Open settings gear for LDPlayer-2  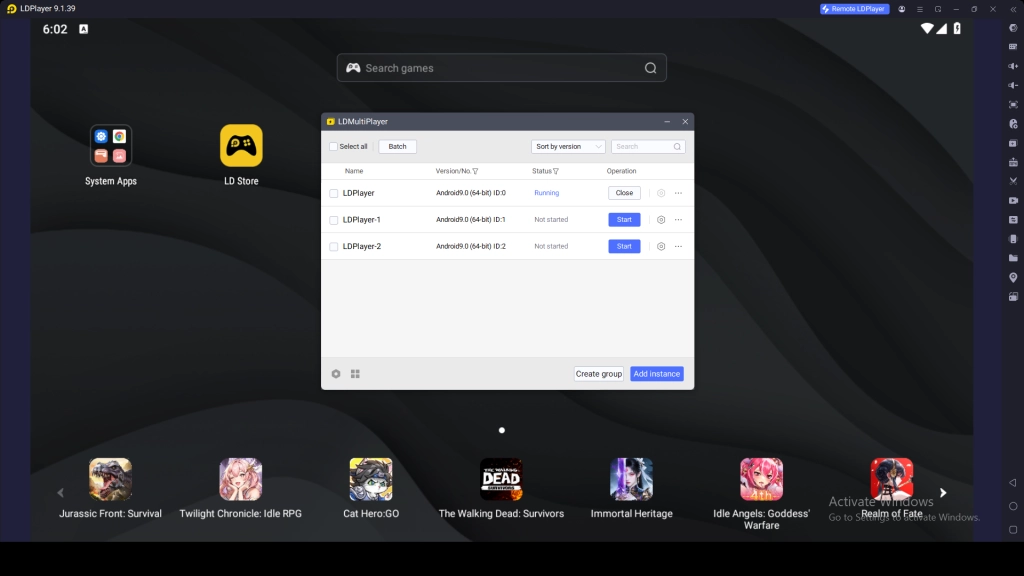661,246
